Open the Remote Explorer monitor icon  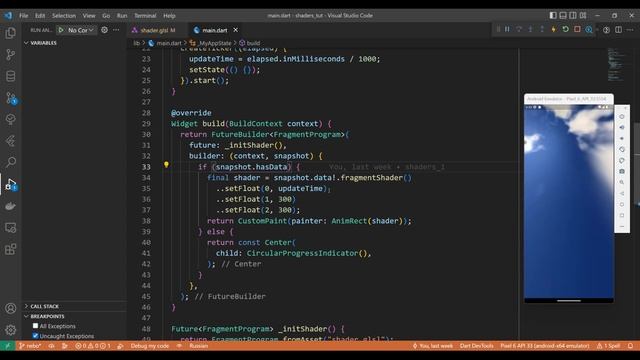coord(11,227)
